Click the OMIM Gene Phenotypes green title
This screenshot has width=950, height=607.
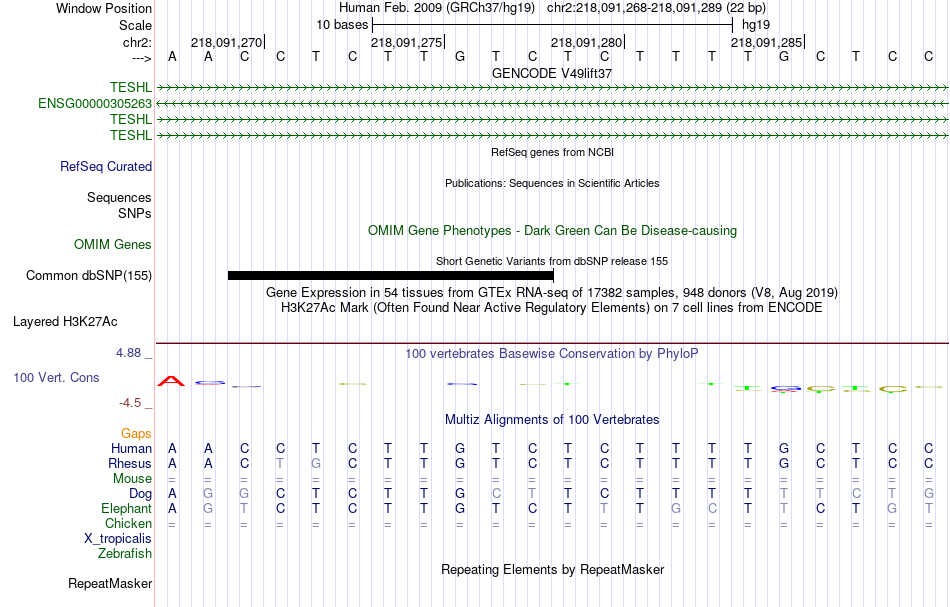(x=553, y=231)
